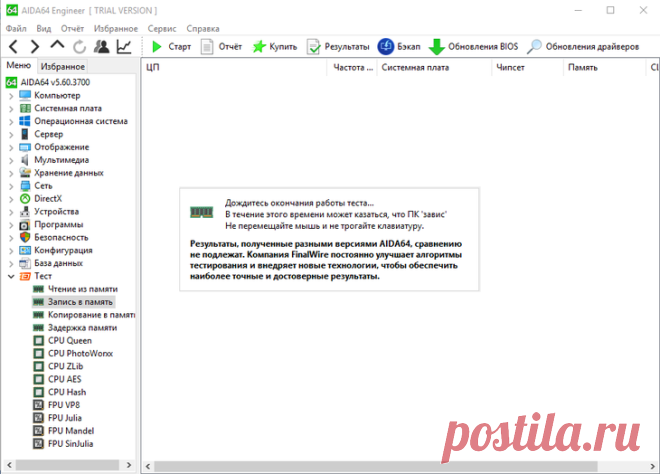
Task: Open the graph chart icon in the toolbar
Action: (124, 46)
